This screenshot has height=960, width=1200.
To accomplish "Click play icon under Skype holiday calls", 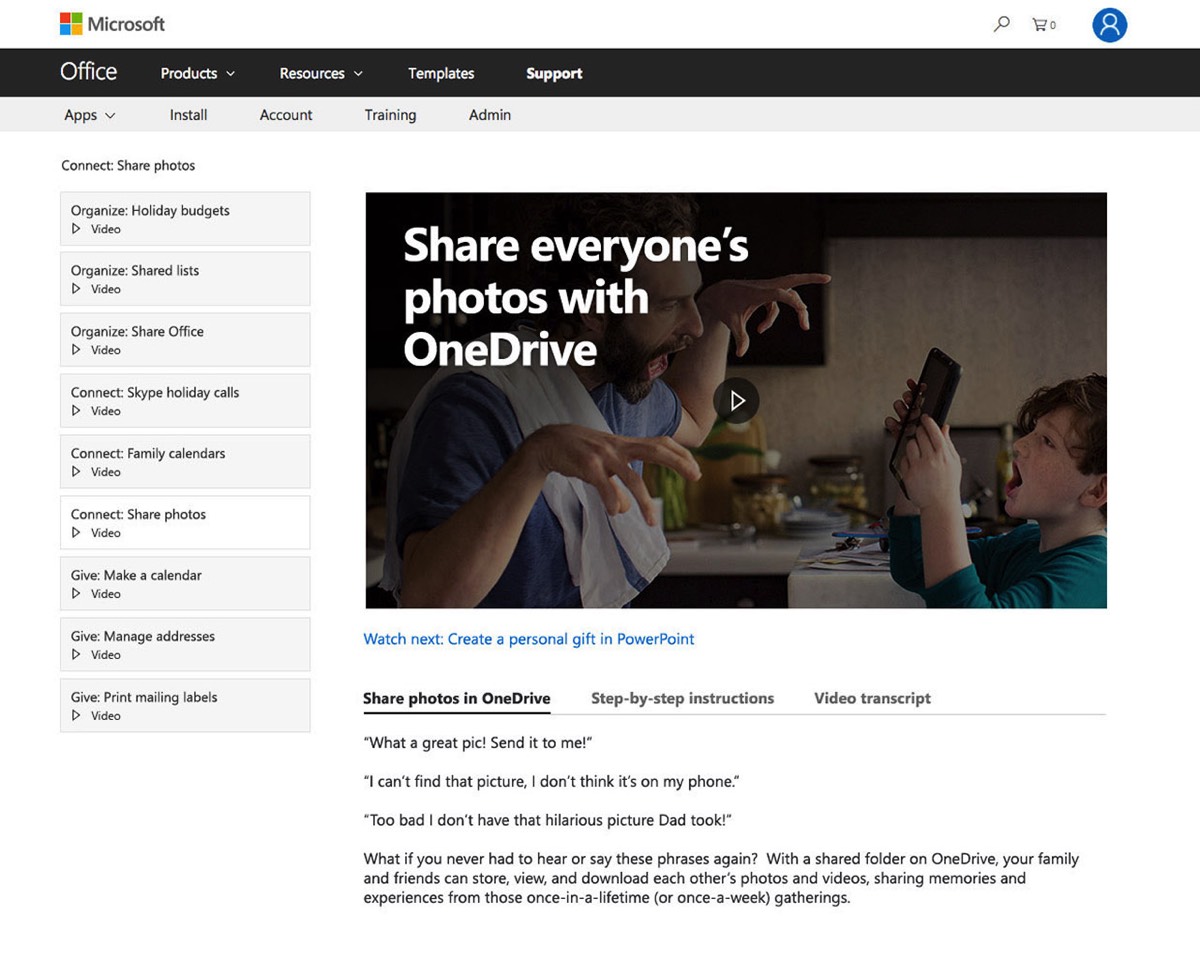I will point(76,411).
